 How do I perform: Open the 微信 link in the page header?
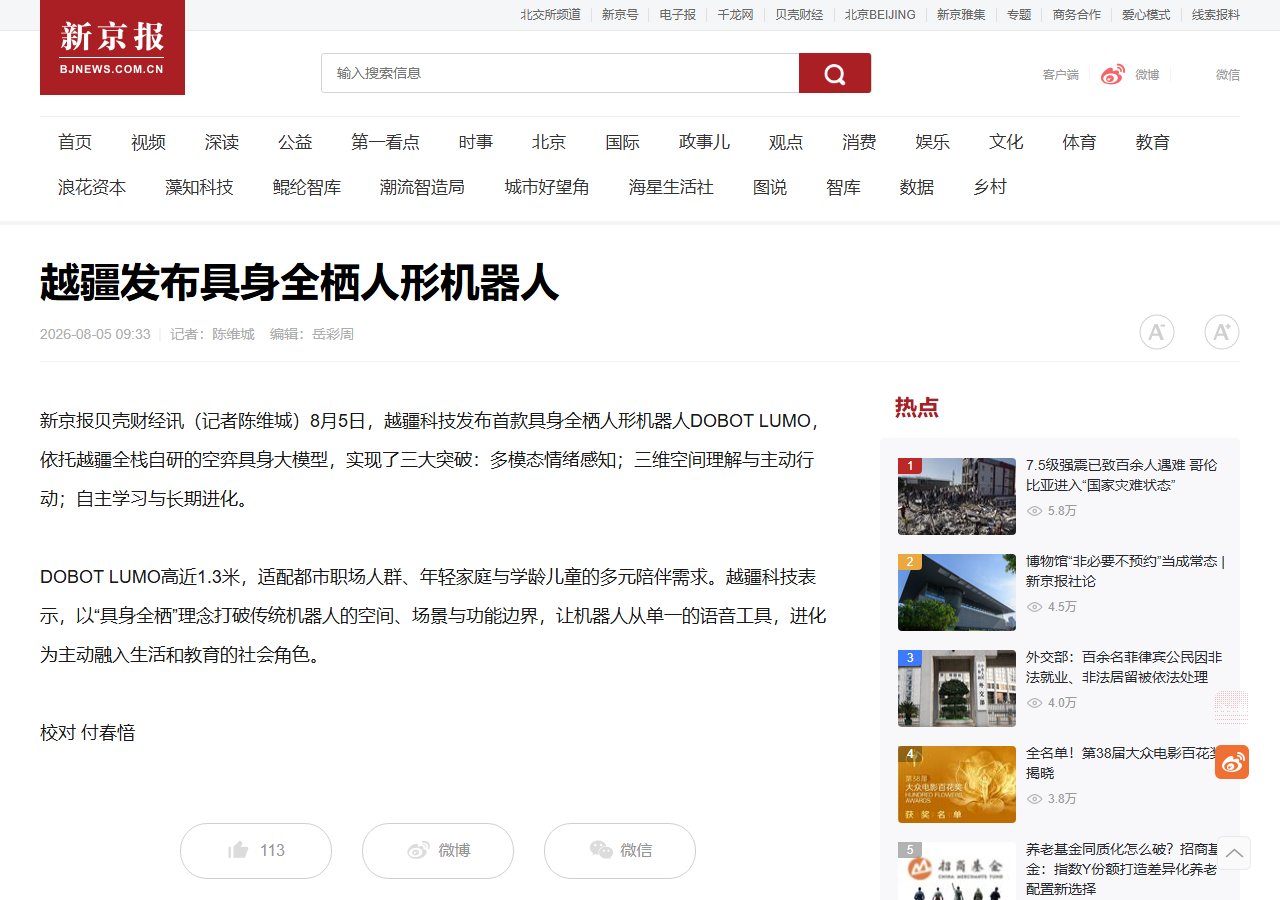point(1228,75)
